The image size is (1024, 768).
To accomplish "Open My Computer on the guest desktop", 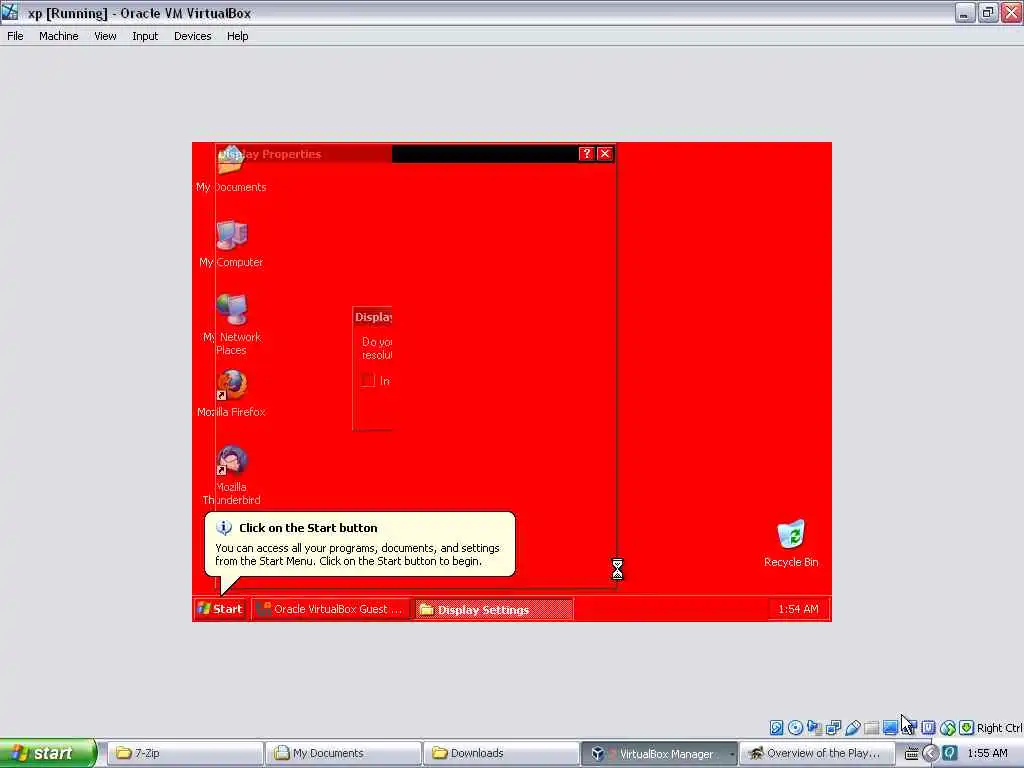I will (231, 243).
